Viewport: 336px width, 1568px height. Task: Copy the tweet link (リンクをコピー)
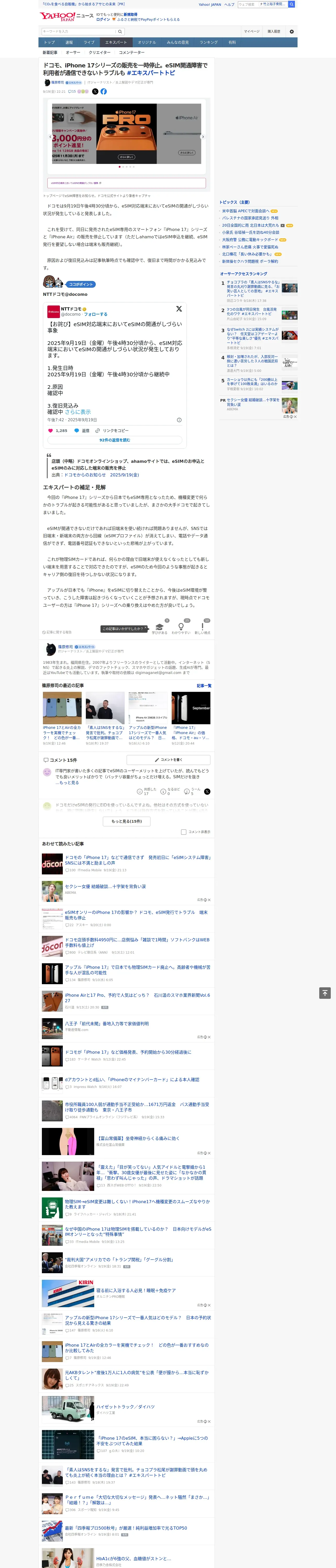(111, 430)
